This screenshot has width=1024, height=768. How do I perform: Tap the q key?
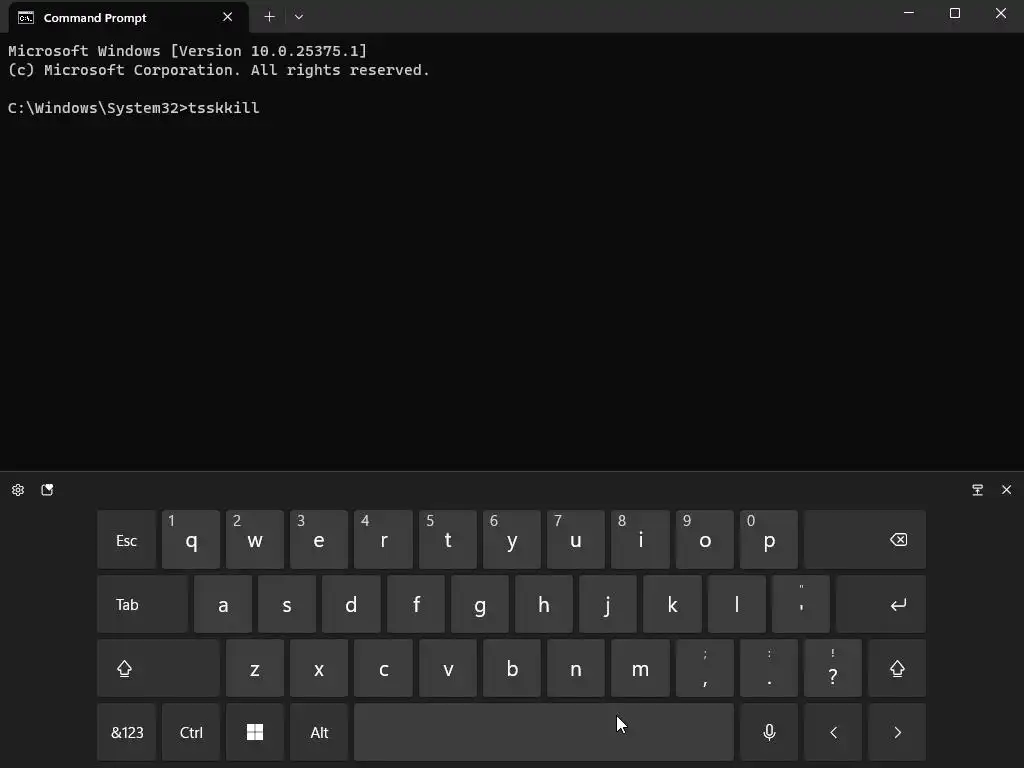tap(191, 540)
